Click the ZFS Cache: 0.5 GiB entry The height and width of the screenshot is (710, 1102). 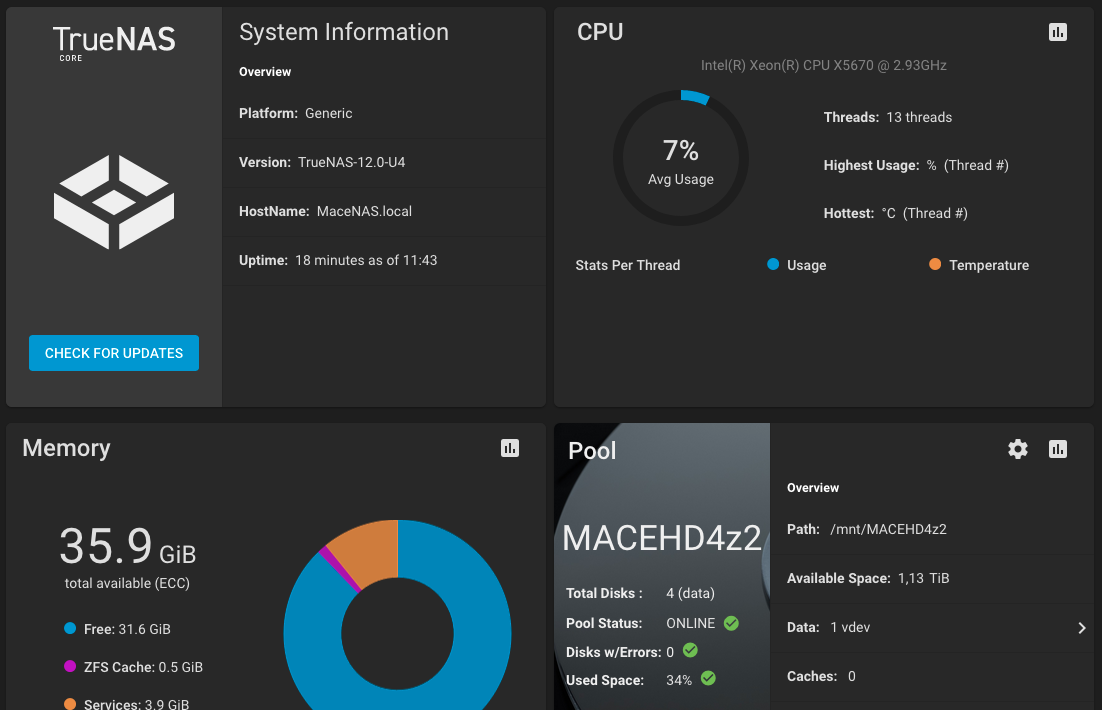click(x=143, y=667)
